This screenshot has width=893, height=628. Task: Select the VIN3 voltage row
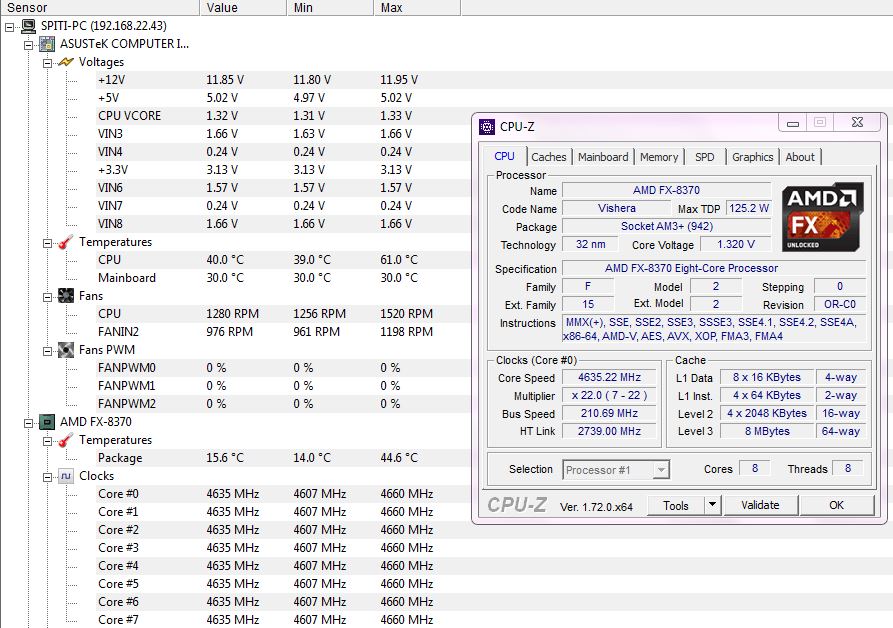coord(283,134)
